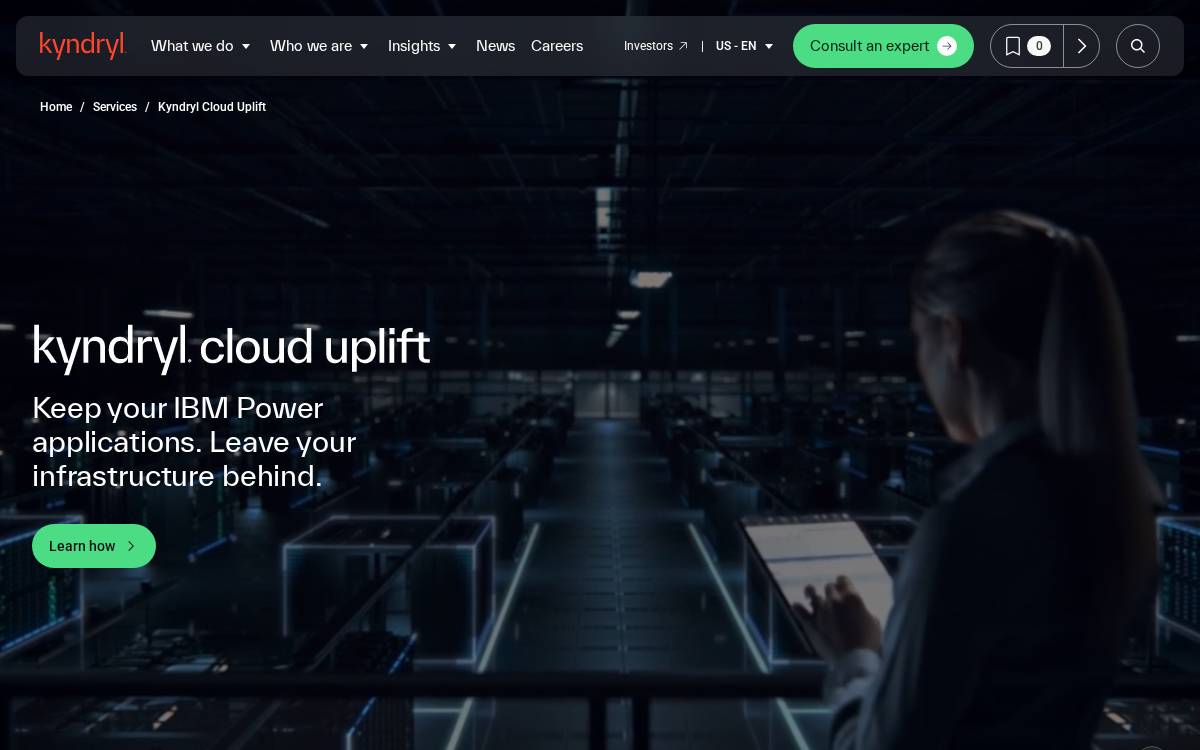This screenshot has width=1200, height=750.
Task: Open the US - EN language selector
Action: click(x=745, y=46)
